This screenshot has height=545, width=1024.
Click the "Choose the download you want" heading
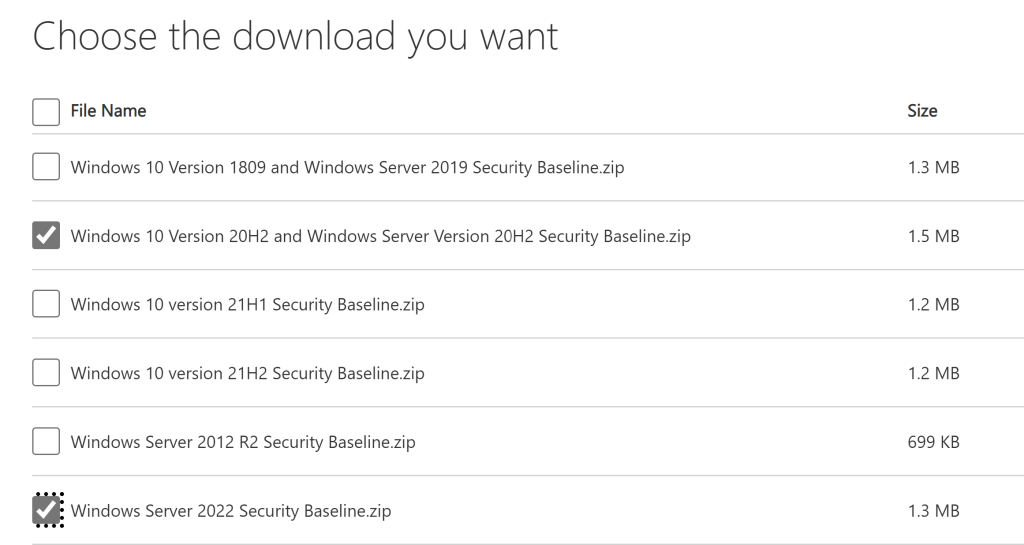295,37
